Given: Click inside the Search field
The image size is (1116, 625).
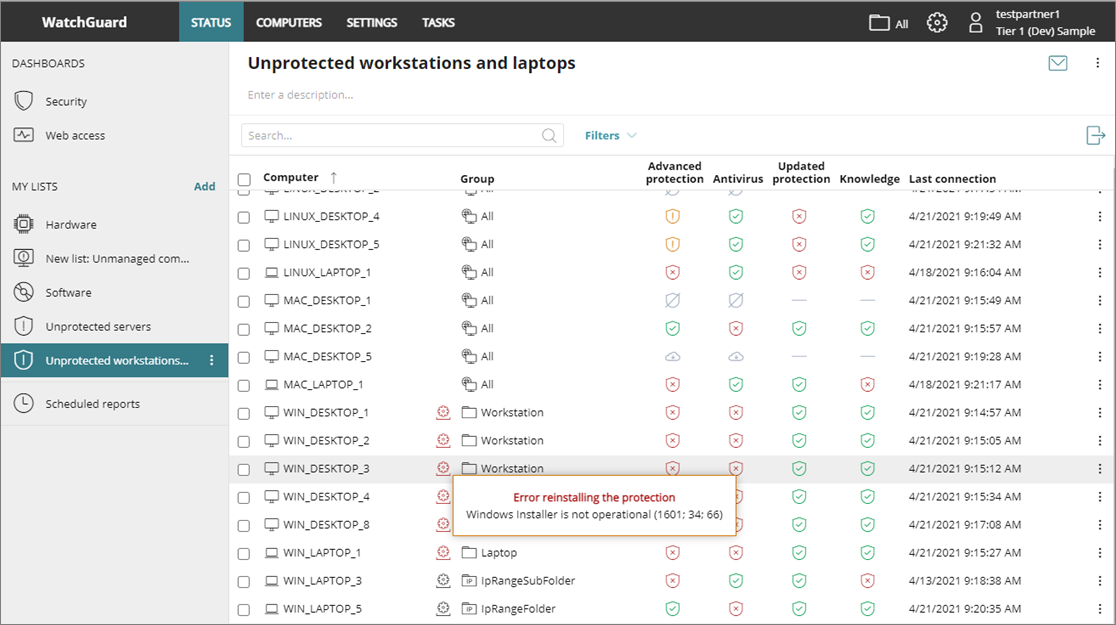Looking at the screenshot, I should (390, 135).
